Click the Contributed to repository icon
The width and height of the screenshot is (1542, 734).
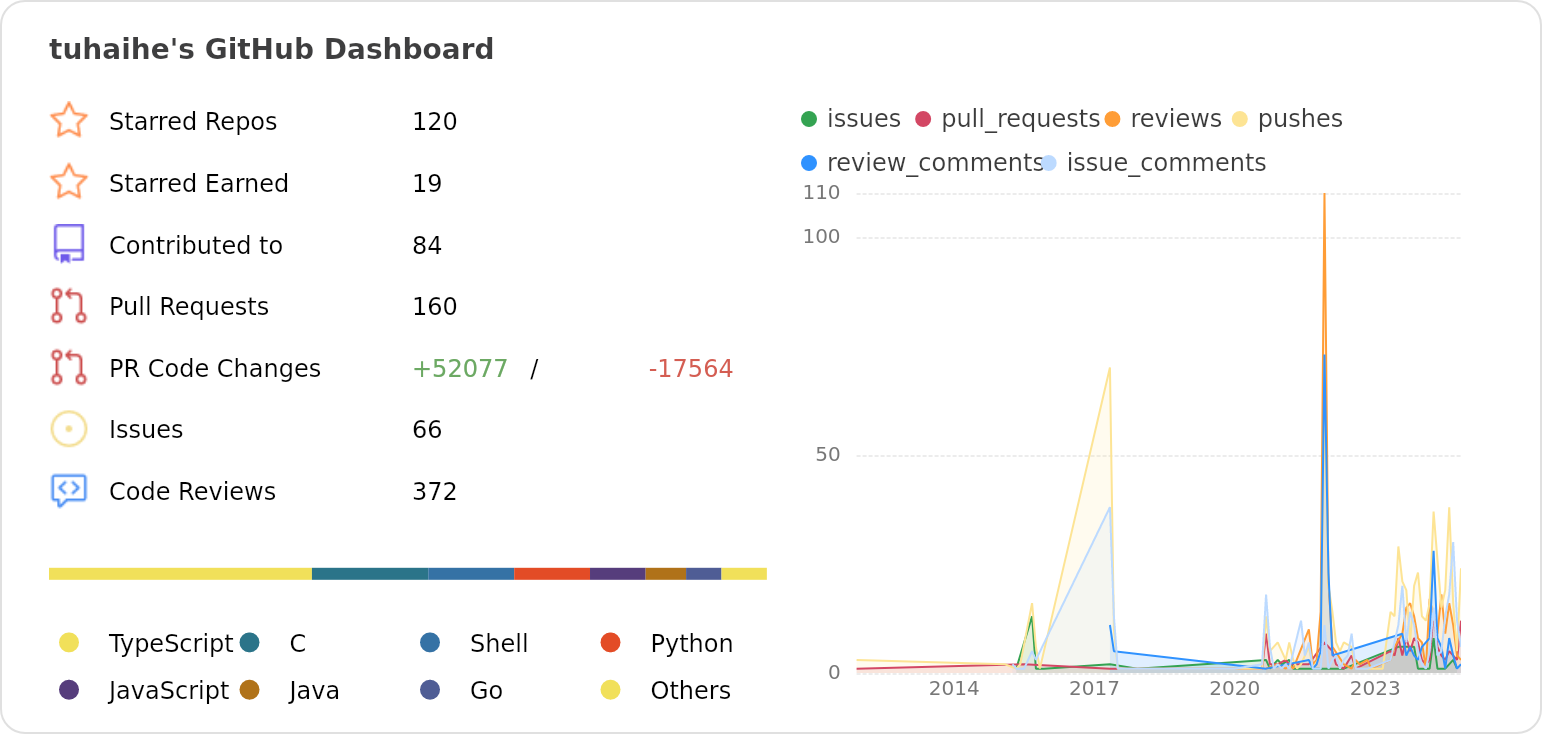click(x=69, y=244)
